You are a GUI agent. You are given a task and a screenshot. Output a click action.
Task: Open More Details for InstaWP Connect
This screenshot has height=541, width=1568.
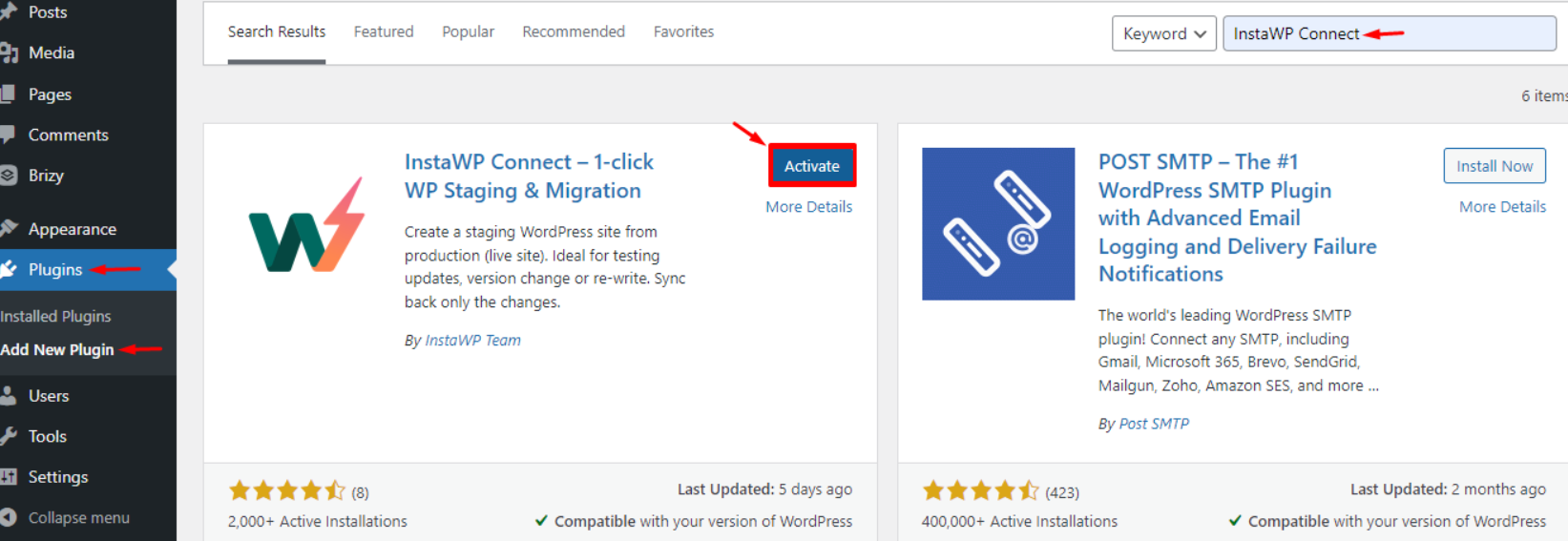tap(808, 206)
